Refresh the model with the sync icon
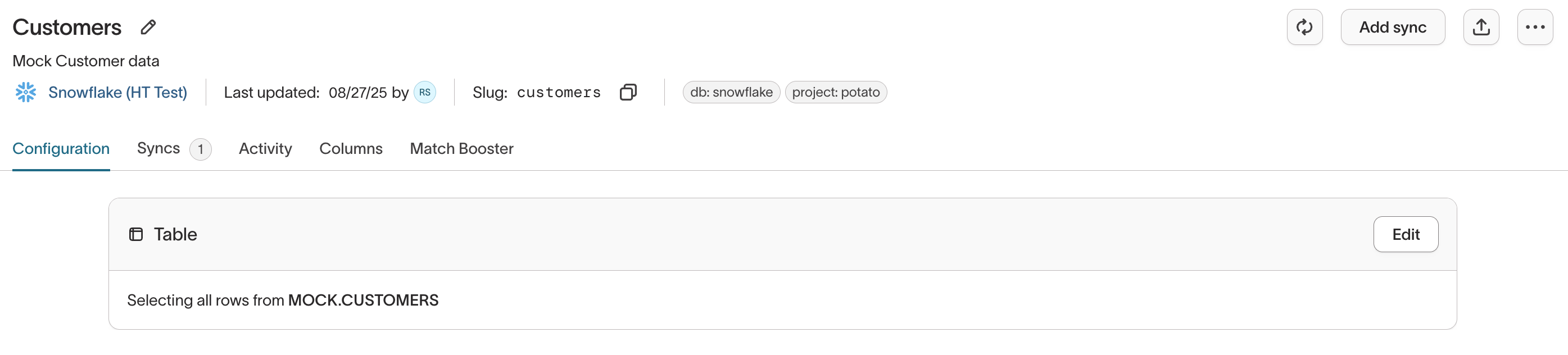Screen dimensions: 1568x355 (1304, 27)
